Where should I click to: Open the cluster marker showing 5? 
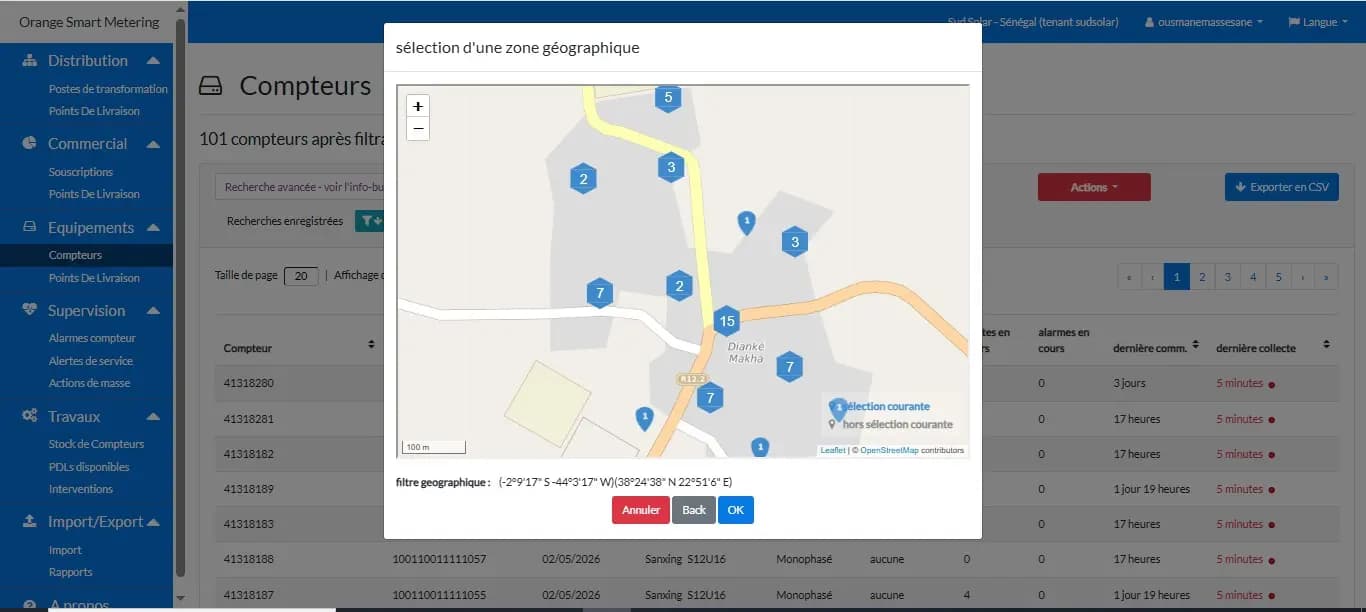click(668, 97)
